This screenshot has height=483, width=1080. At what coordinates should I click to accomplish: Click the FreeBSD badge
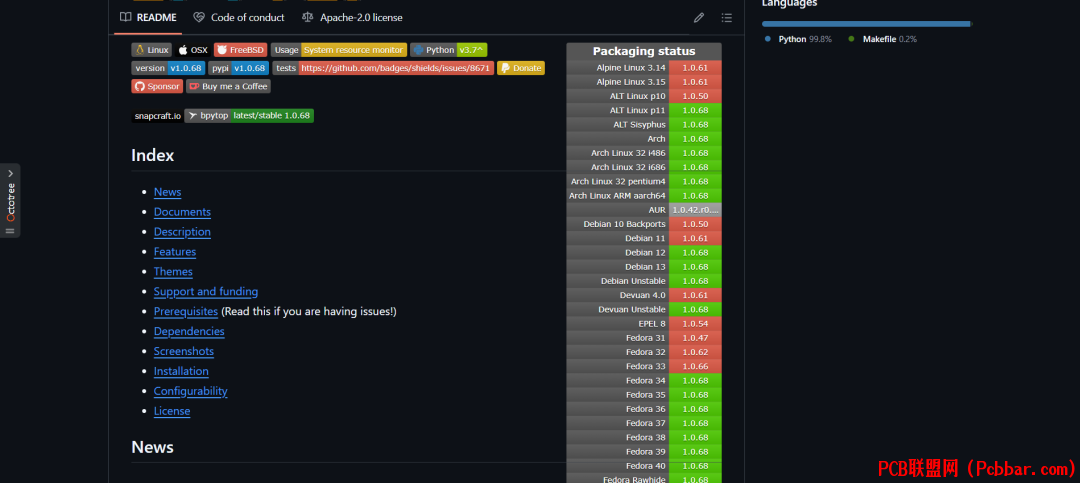coord(240,50)
